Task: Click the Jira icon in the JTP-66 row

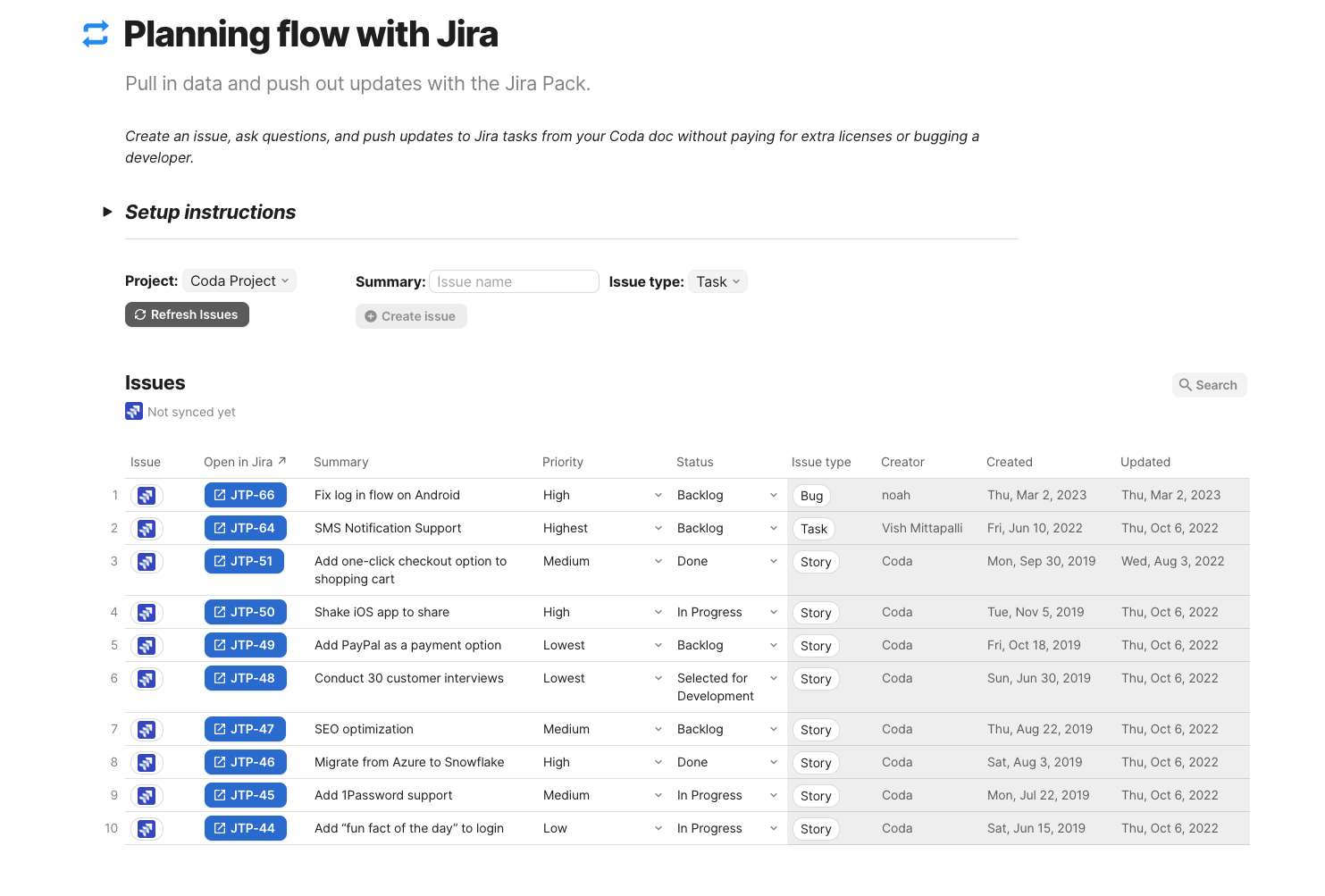Action: [147, 496]
